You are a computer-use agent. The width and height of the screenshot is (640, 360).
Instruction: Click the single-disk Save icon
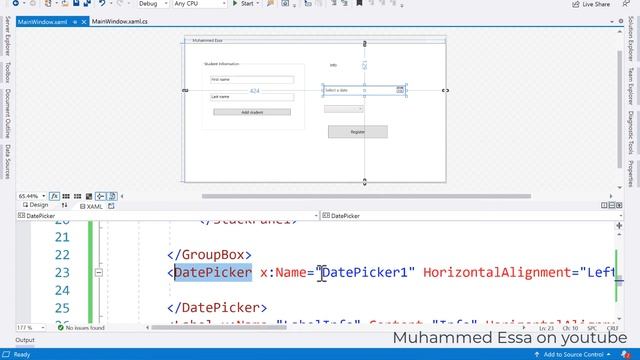pyautogui.click(x=76, y=3)
